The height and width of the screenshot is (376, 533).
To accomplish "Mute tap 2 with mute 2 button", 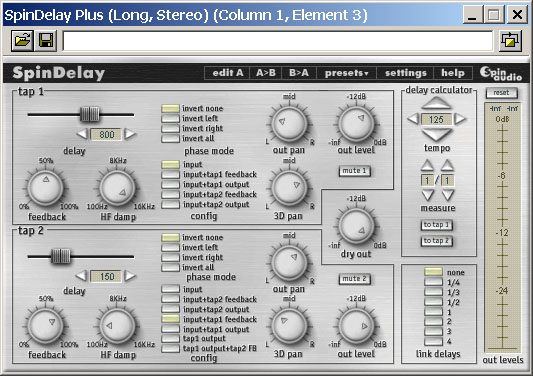I will [354, 279].
